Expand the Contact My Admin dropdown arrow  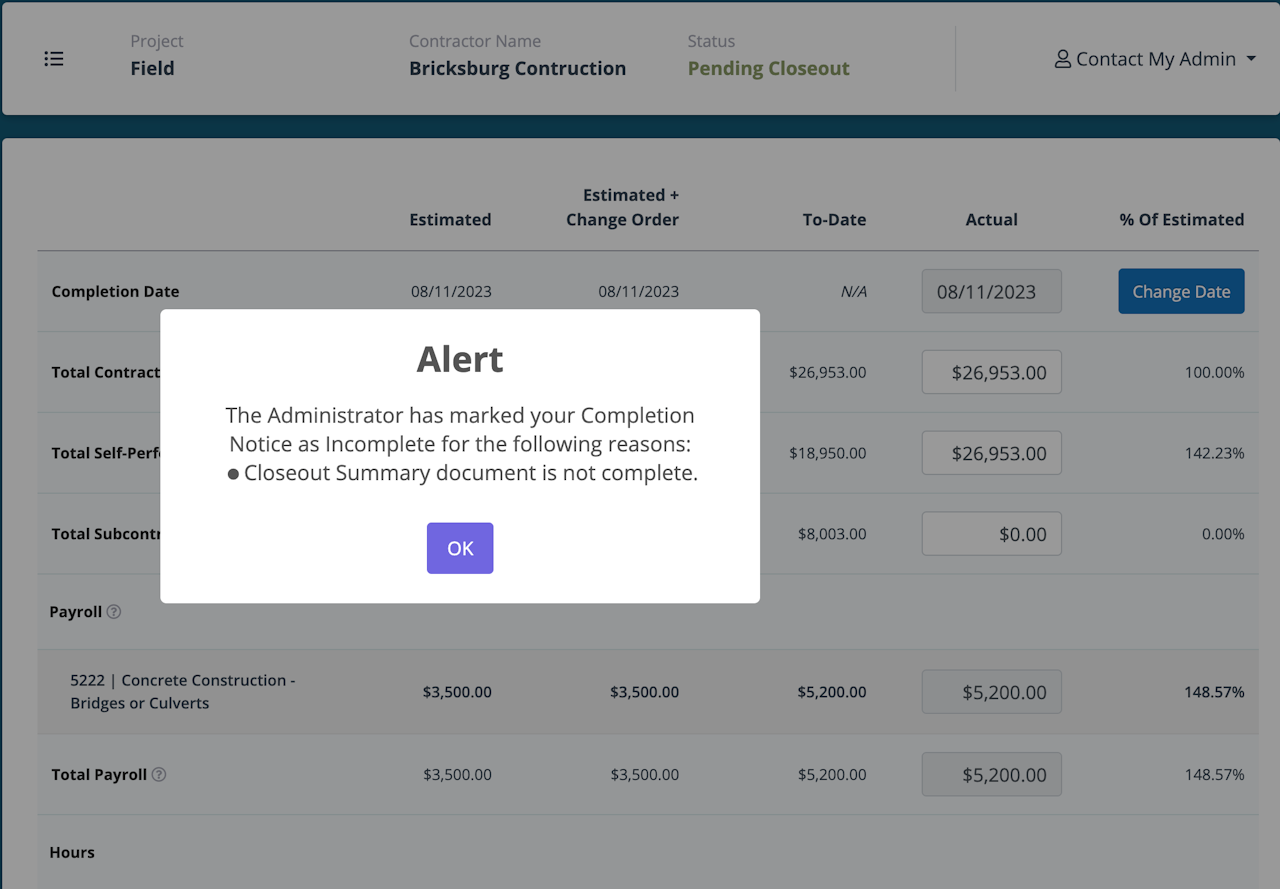[x=1251, y=60]
